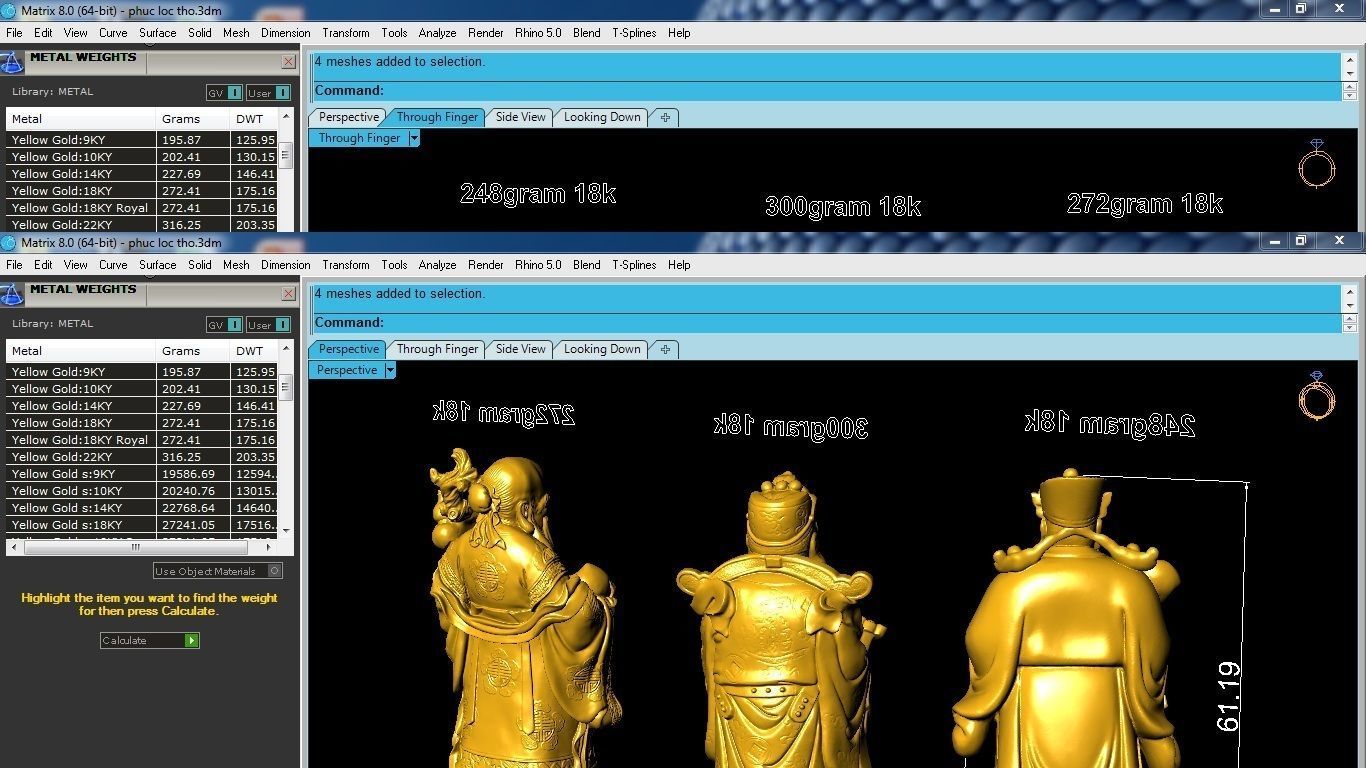Screen dimensions: 1366x768
Task: Open Analyze menu in lower window
Action: (437, 265)
